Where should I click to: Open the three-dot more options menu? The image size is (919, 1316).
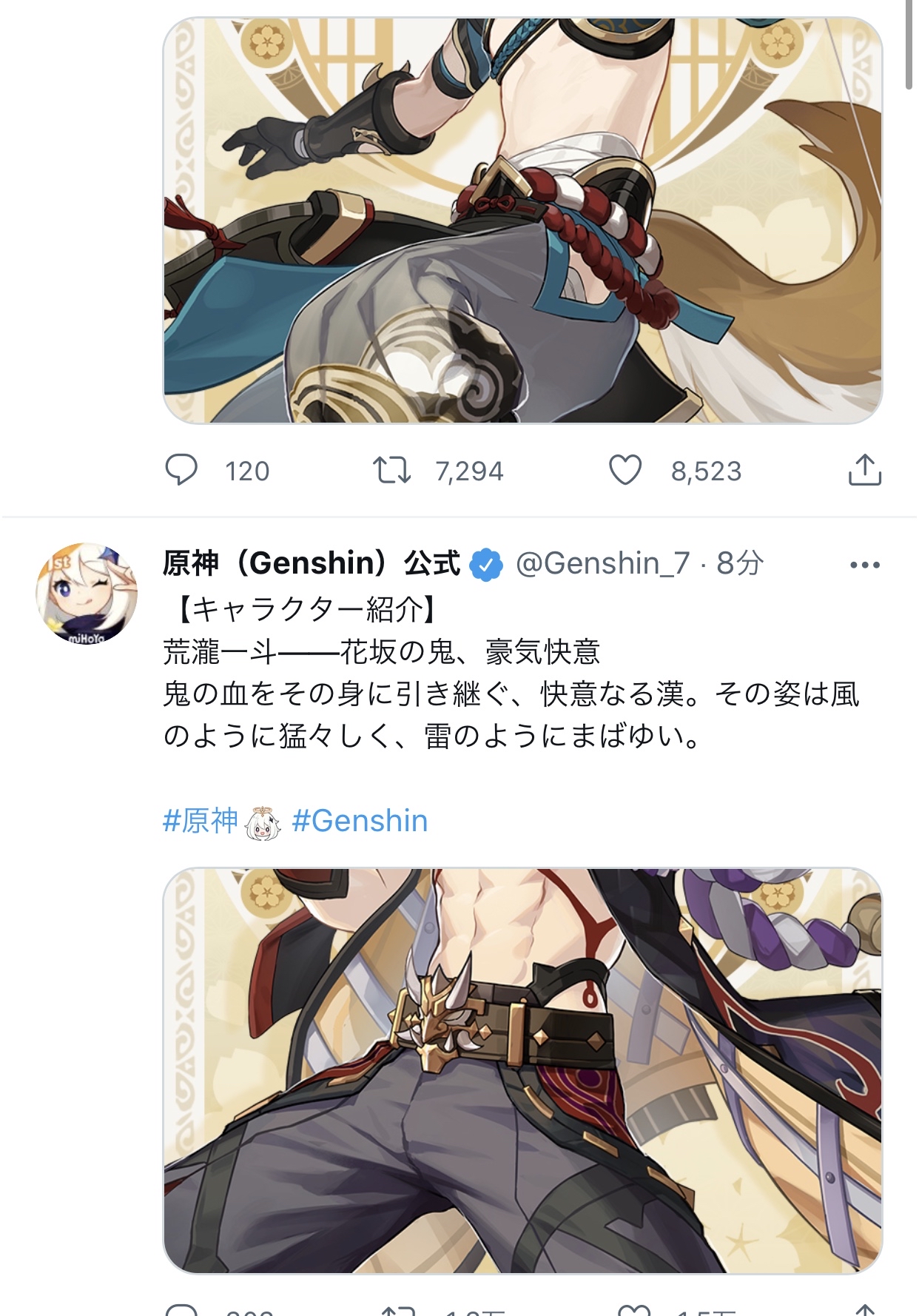pyautogui.click(x=864, y=565)
